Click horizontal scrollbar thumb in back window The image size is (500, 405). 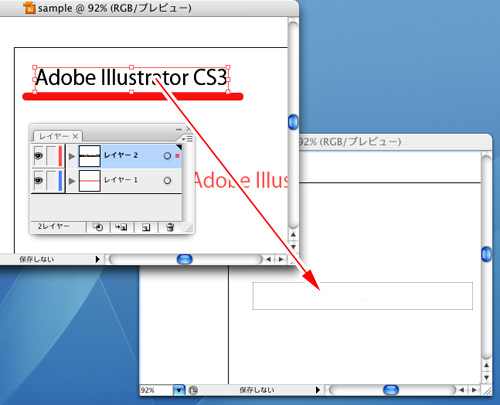point(391,390)
